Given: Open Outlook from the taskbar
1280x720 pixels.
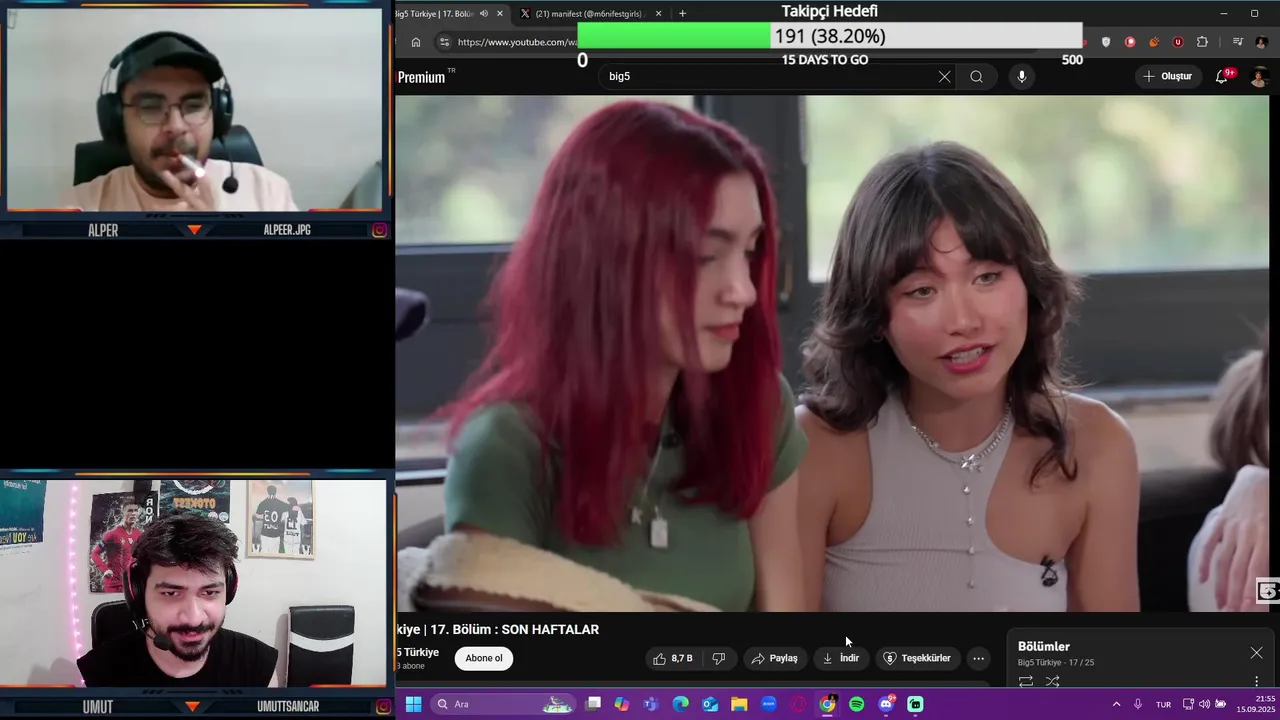Looking at the screenshot, I should pyautogui.click(x=710, y=704).
